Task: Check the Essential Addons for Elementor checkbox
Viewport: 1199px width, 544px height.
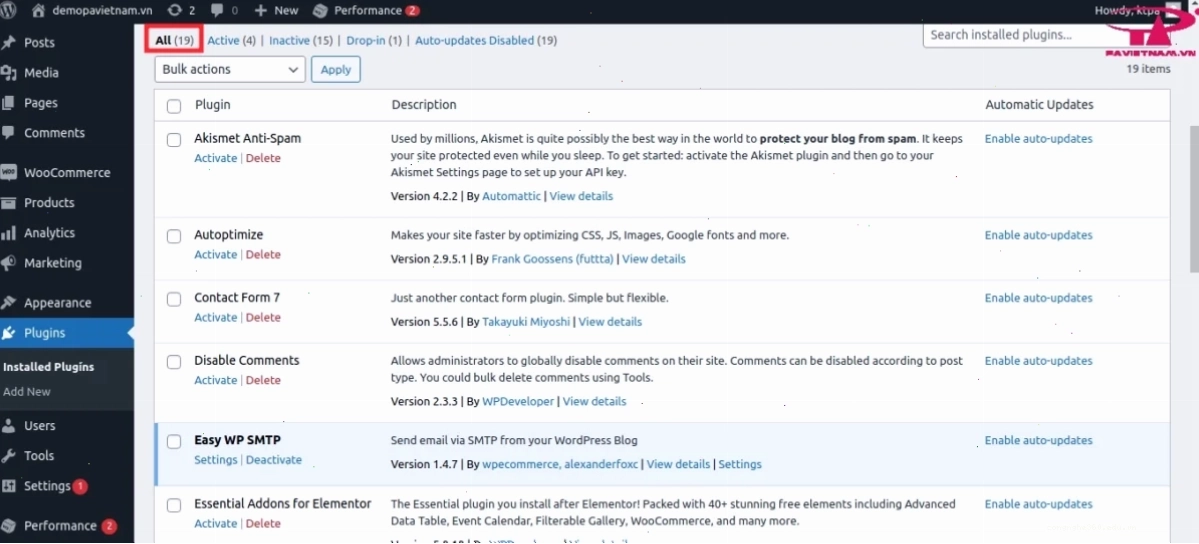Action: click(x=174, y=506)
